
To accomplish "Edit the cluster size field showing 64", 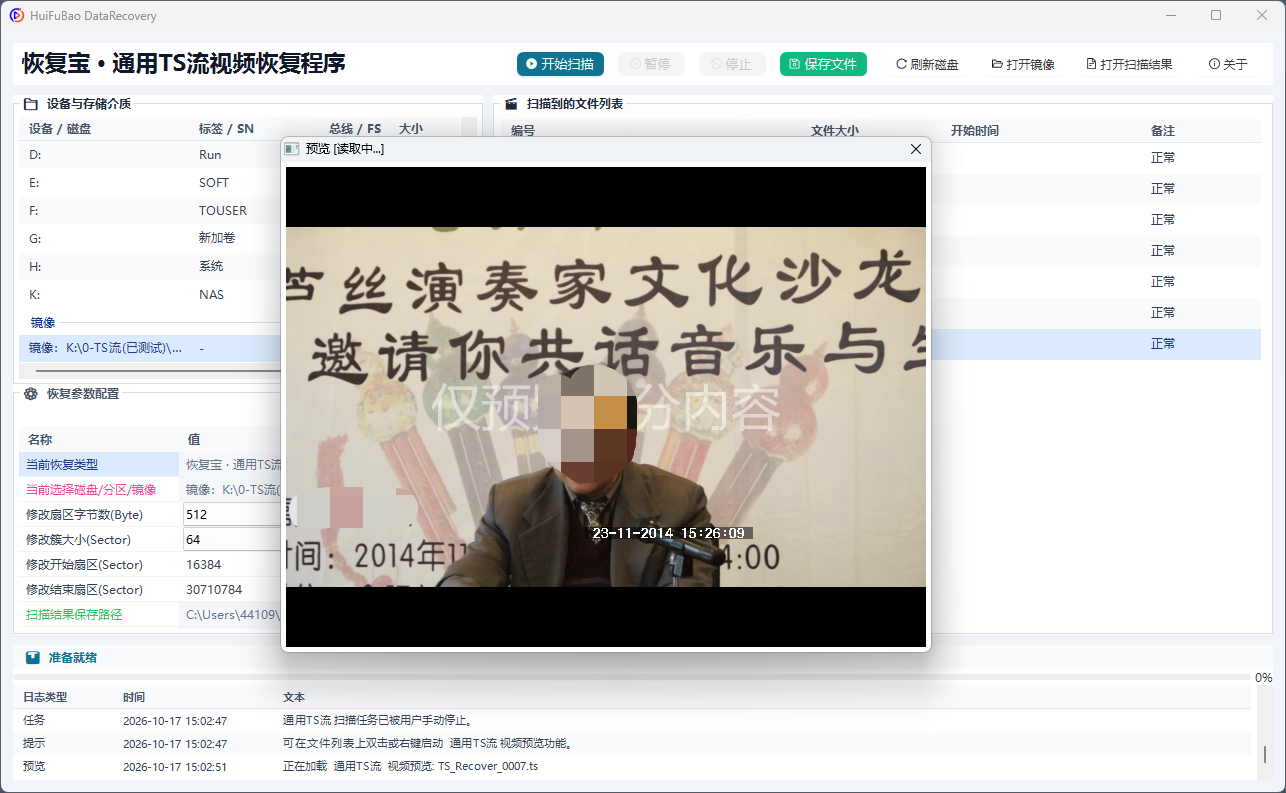I will tap(232, 539).
